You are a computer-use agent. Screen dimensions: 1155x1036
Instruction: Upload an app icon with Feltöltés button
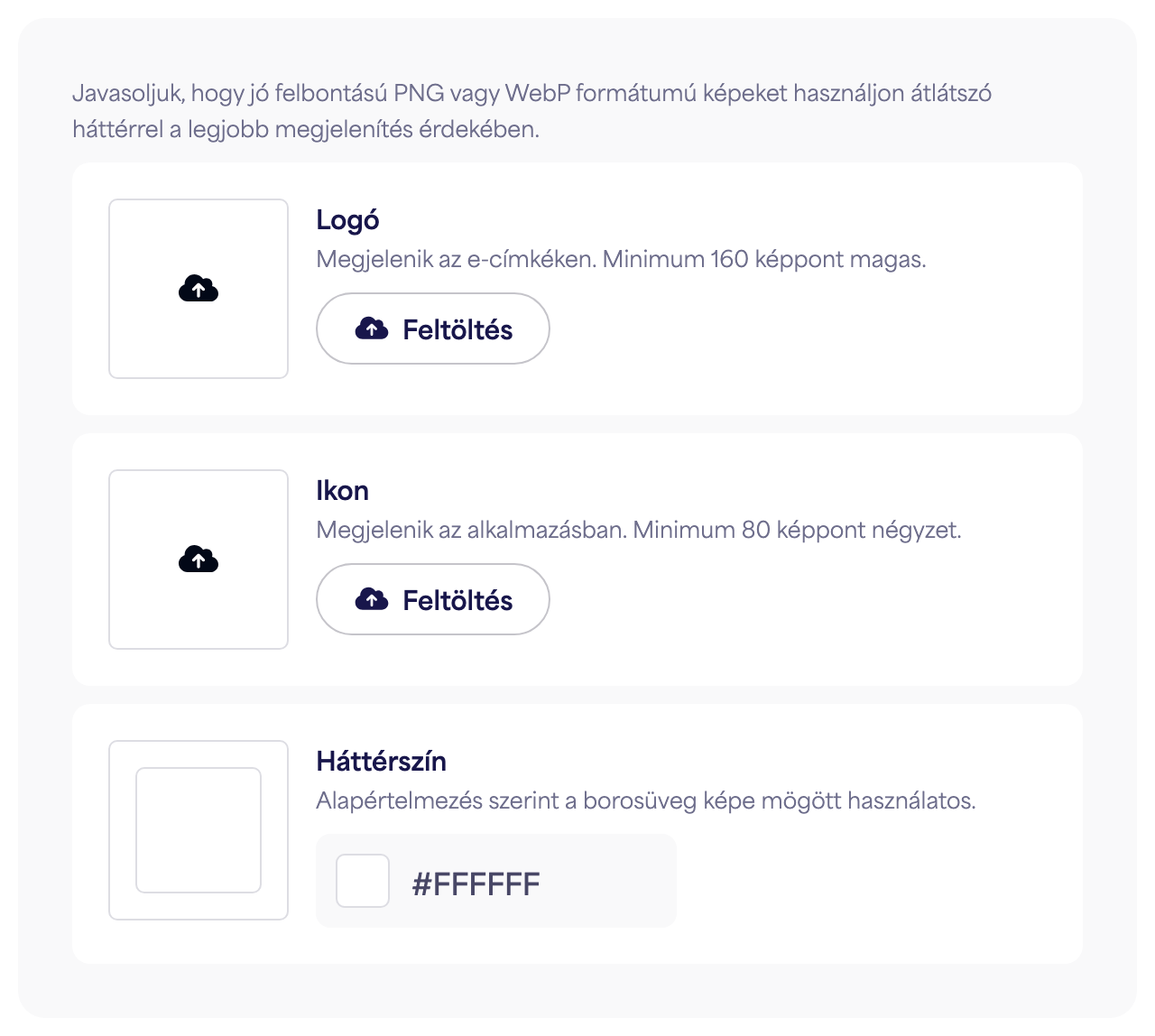click(433, 599)
